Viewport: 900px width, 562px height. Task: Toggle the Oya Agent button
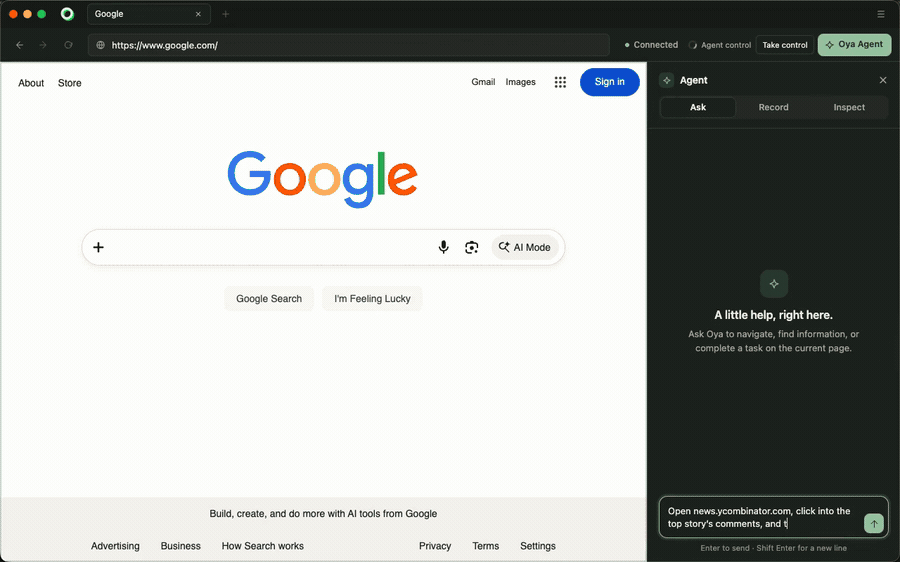click(854, 45)
